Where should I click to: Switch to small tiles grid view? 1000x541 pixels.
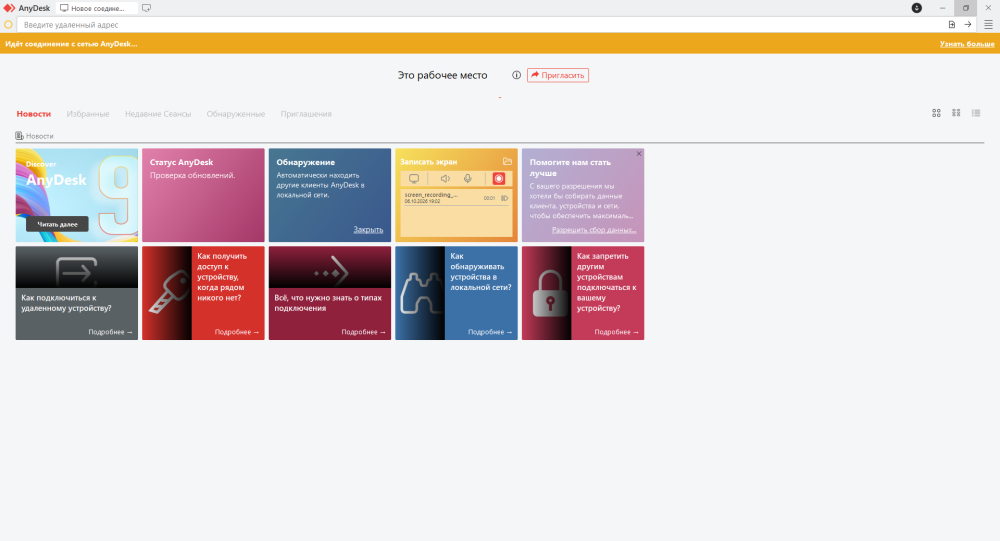pyautogui.click(x=956, y=113)
